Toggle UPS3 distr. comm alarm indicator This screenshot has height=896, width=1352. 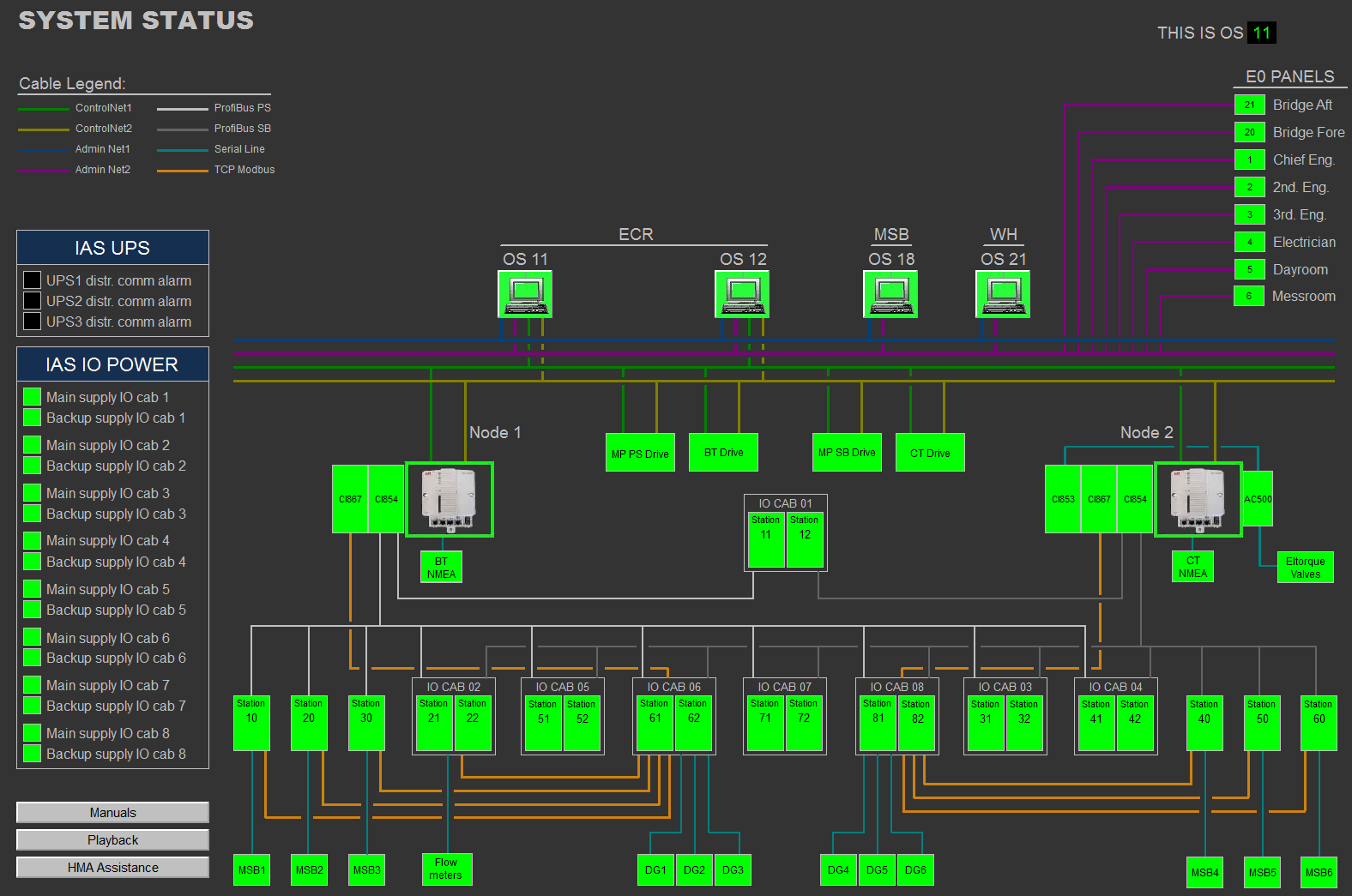coord(32,322)
